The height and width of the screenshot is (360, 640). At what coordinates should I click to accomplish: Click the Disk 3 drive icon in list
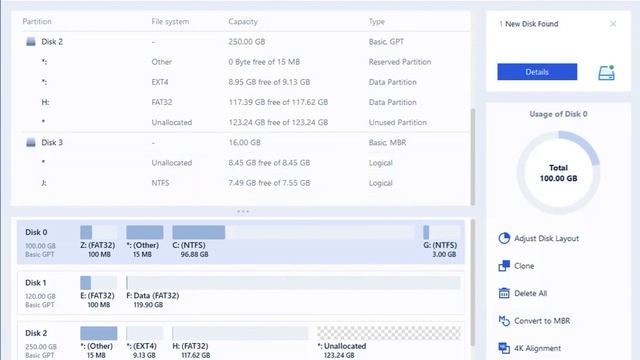tap(31, 142)
